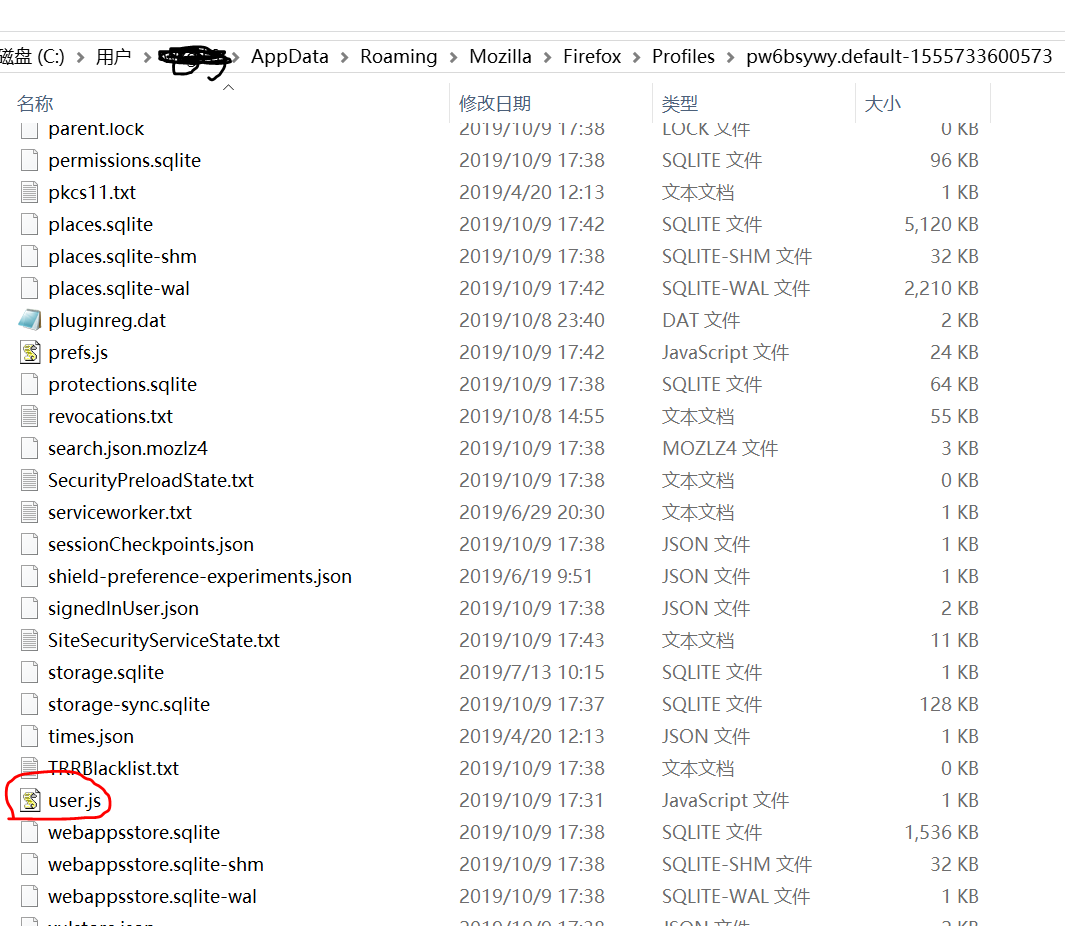Viewport: 1065px width, 926px height.
Task: Go to Mozilla folder in breadcrumb
Action: (501, 56)
